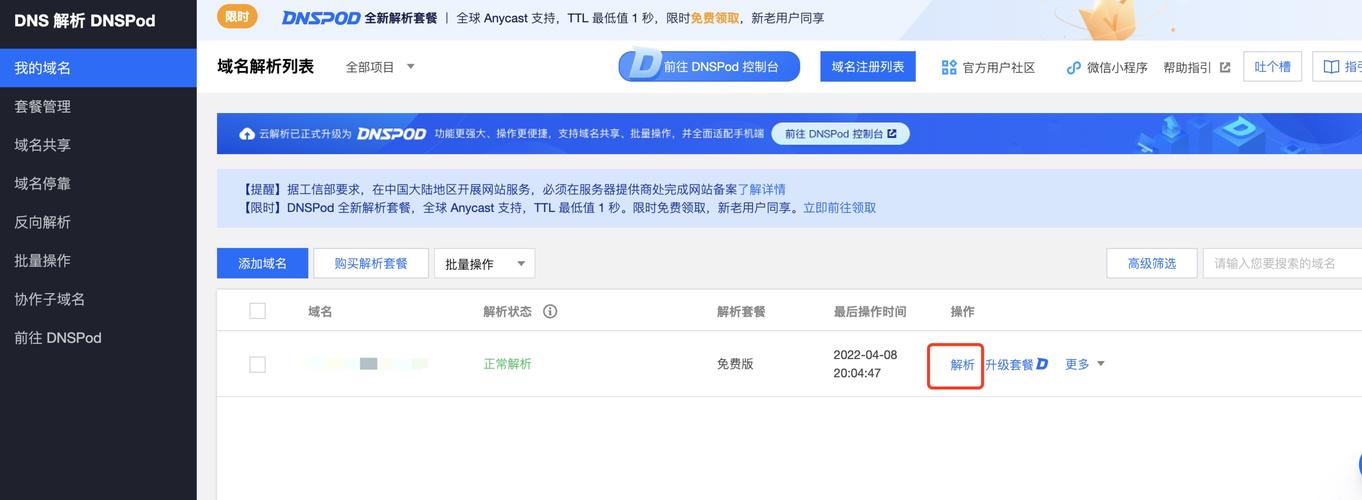Viewport: 1362px width, 500px height.
Task: Click 升级套餐 upgrade link
Action: (1016, 365)
